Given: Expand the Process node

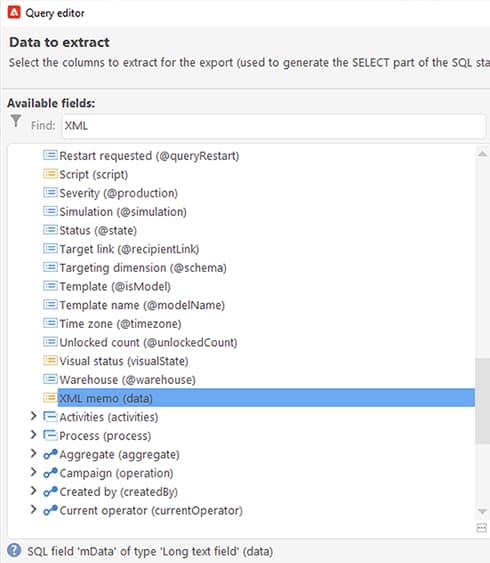Looking at the screenshot, I should pyautogui.click(x=33, y=435).
